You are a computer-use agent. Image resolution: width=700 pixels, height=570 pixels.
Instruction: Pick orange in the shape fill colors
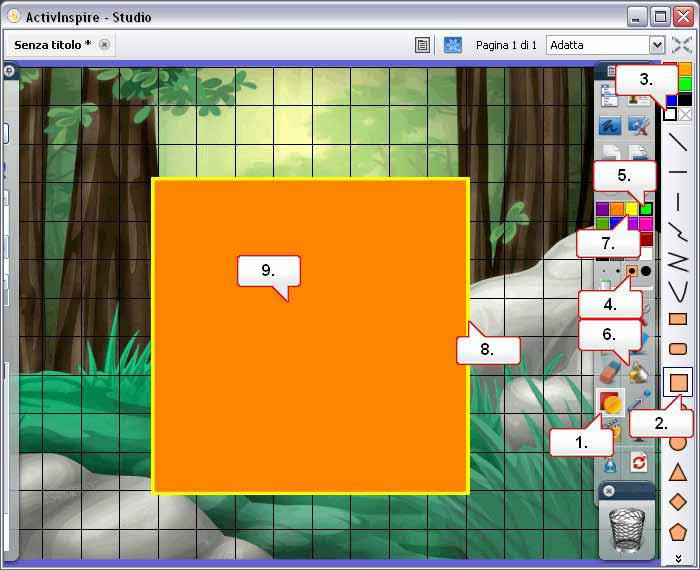pyautogui.click(x=685, y=69)
